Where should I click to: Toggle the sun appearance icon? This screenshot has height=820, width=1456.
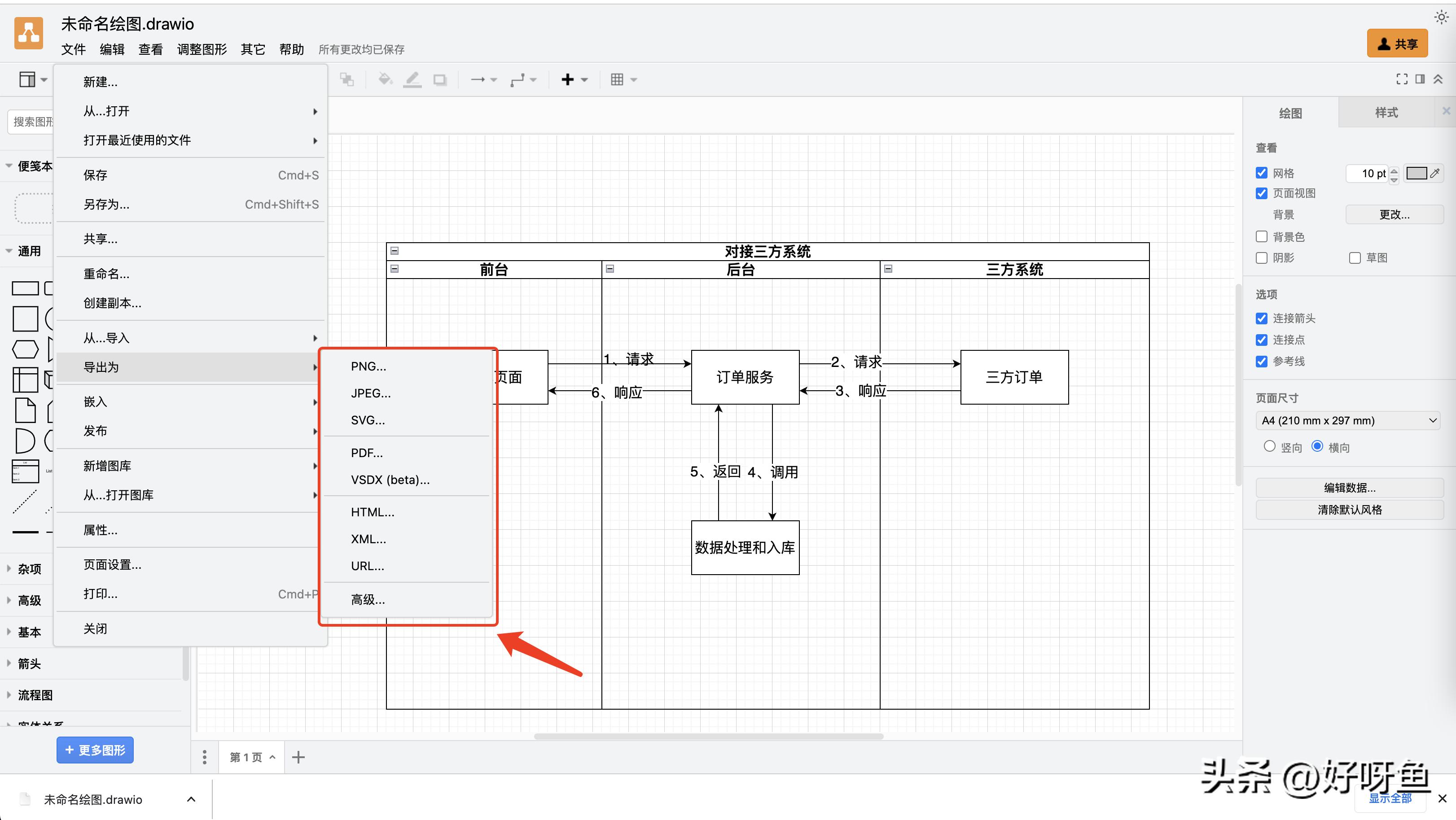coord(1441,17)
